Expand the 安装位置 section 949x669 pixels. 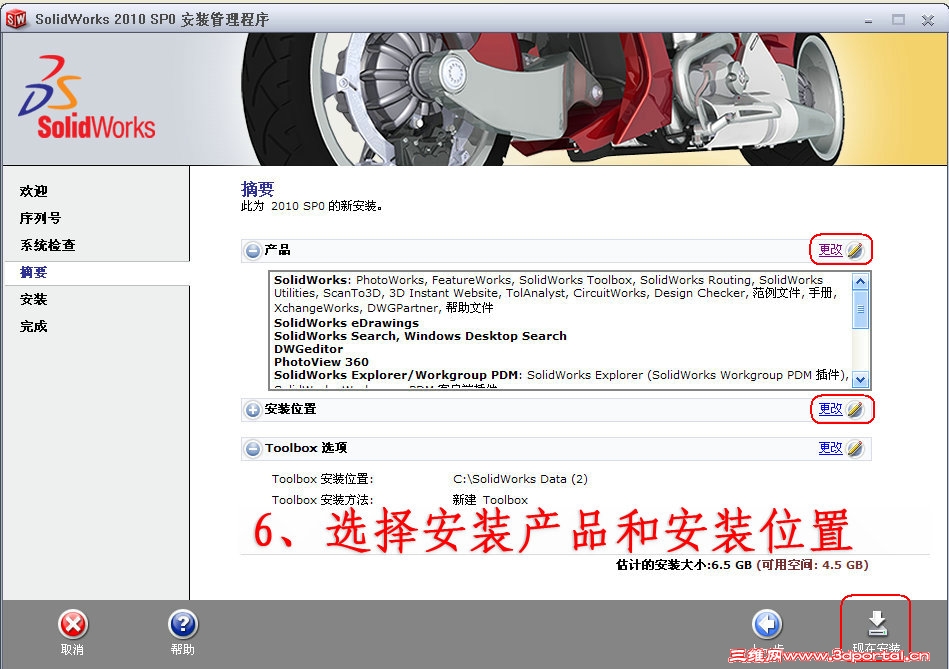click(252, 410)
